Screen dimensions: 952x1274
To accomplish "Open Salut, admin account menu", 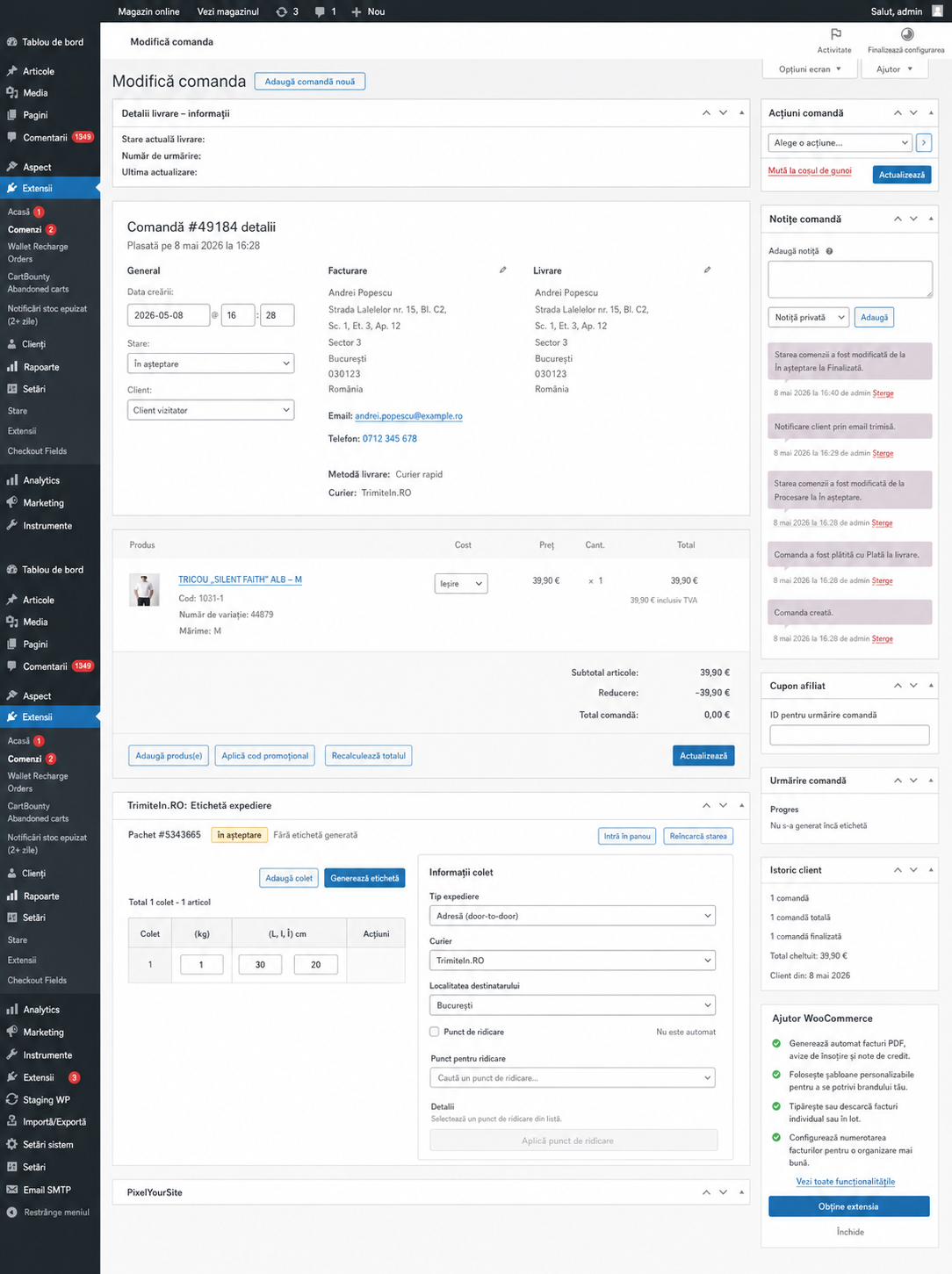I will tap(897, 11).
